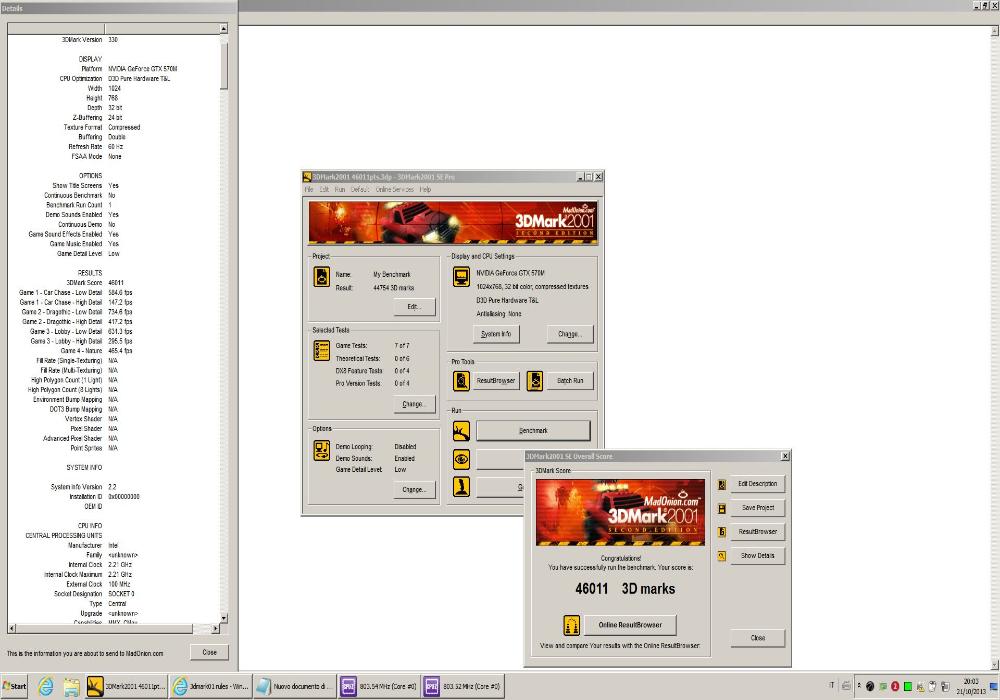This screenshot has height=700, width=1000.
Task: Click the Details list scroll down arrow
Action: click(x=224, y=618)
